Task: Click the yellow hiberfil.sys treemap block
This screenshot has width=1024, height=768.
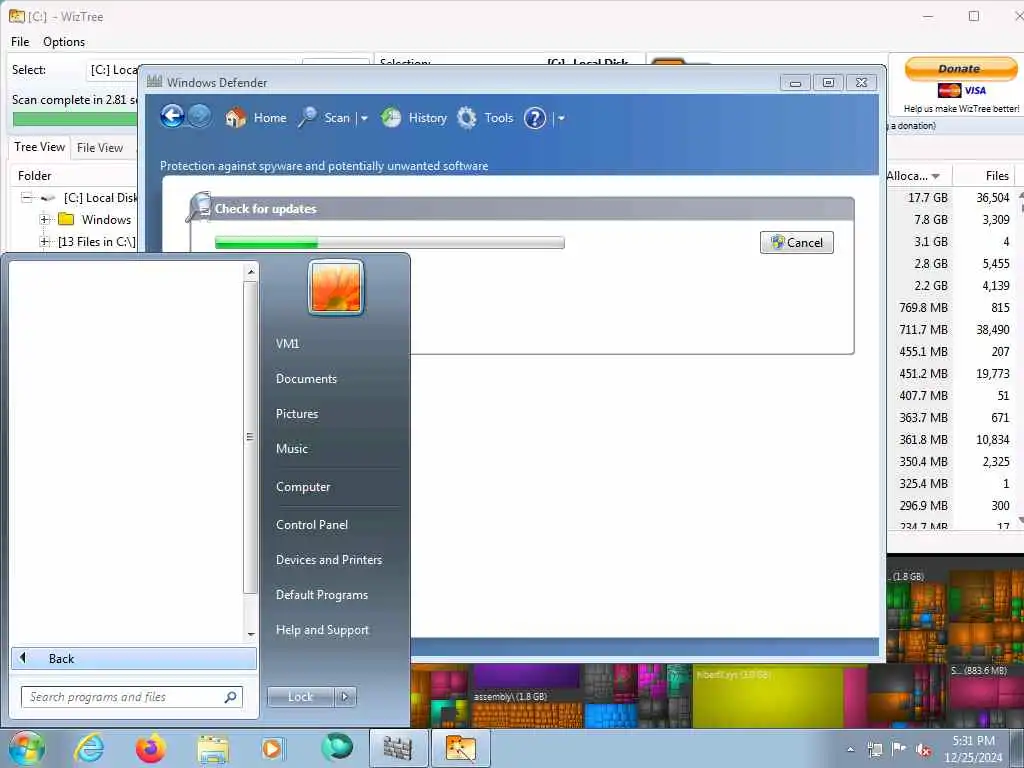Action: click(767, 696)
